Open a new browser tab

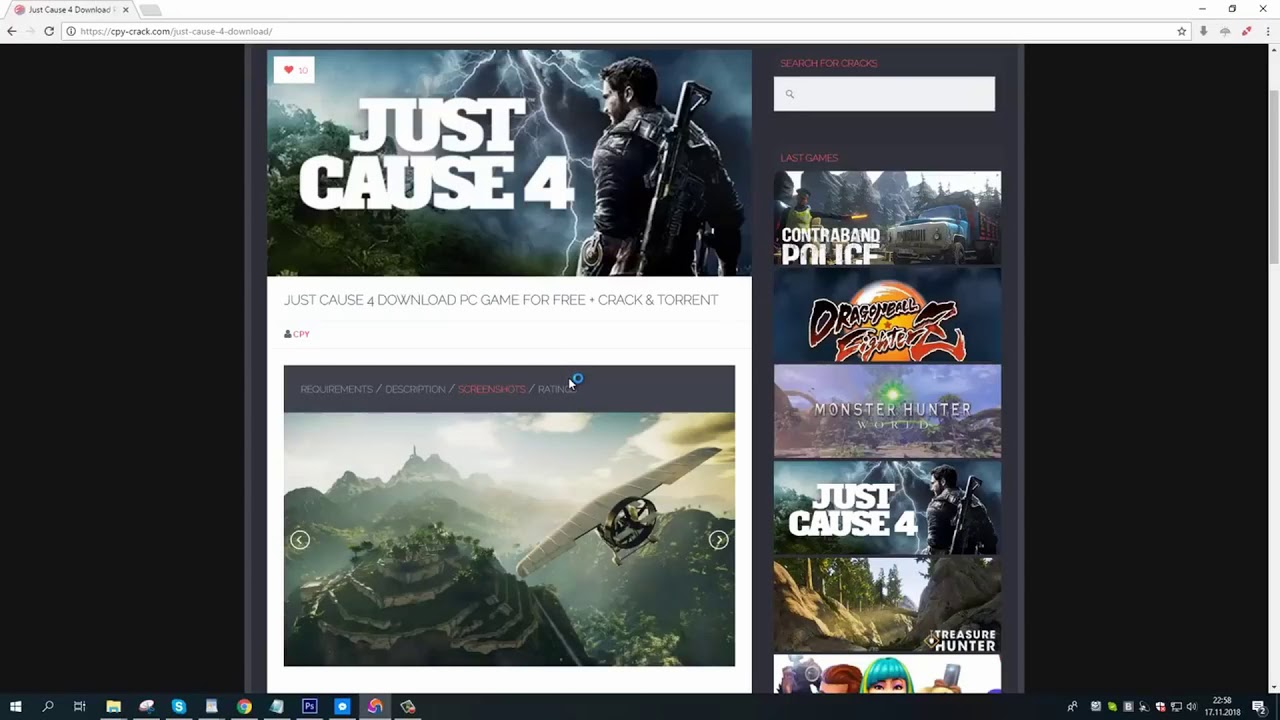150,10
